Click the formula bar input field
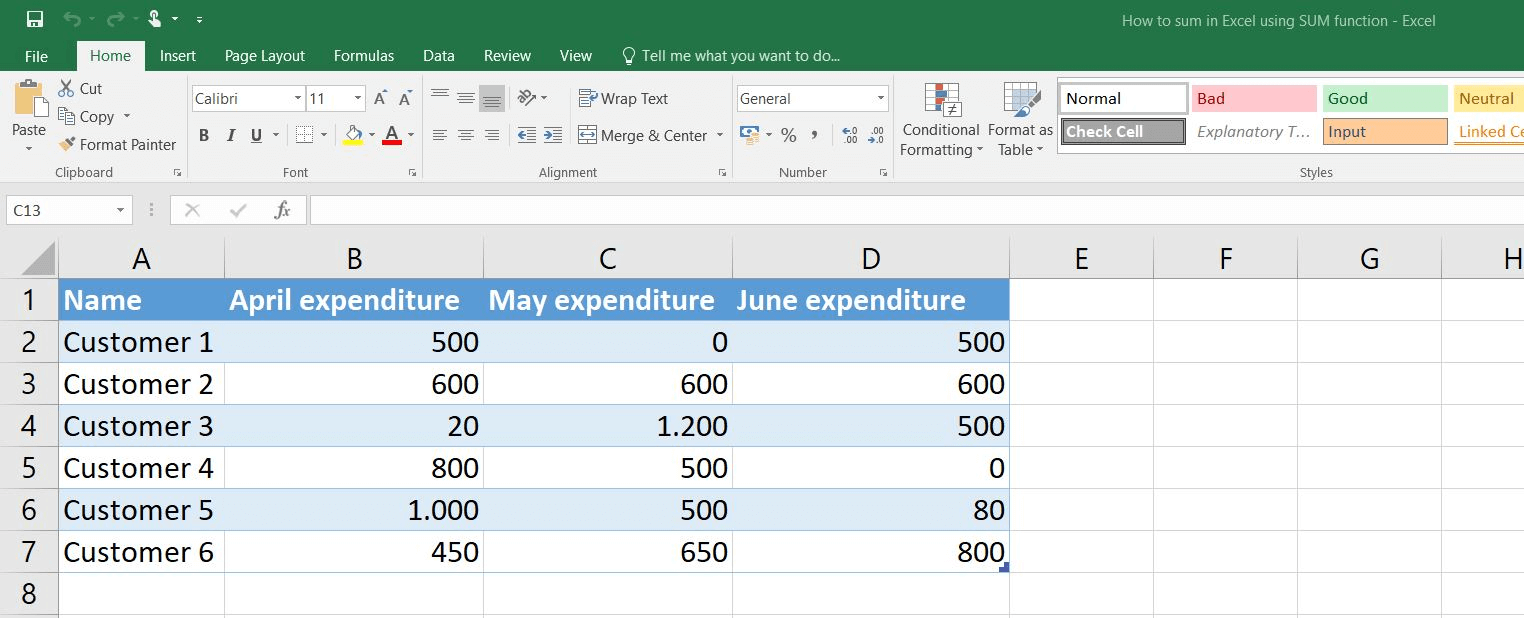Image resolution: width=1524 pixels, height=618 pixels. click(900, 210)
